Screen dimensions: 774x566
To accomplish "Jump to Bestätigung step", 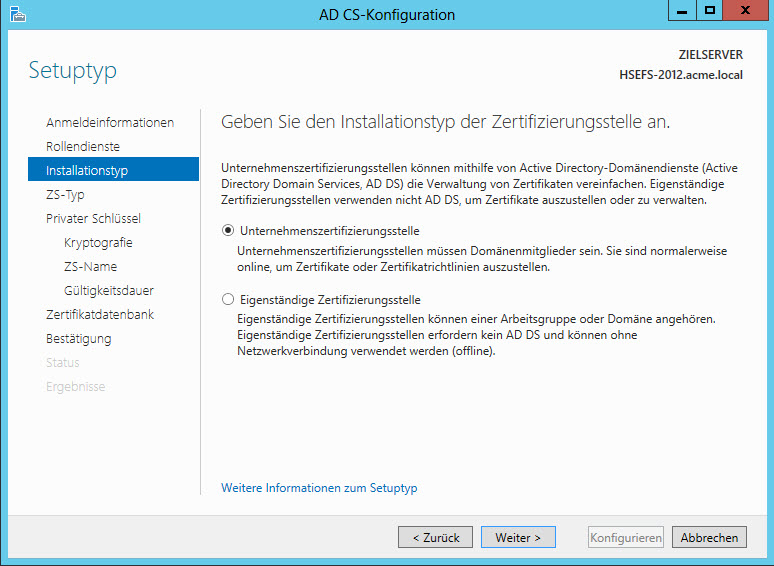I will (78, 339).
